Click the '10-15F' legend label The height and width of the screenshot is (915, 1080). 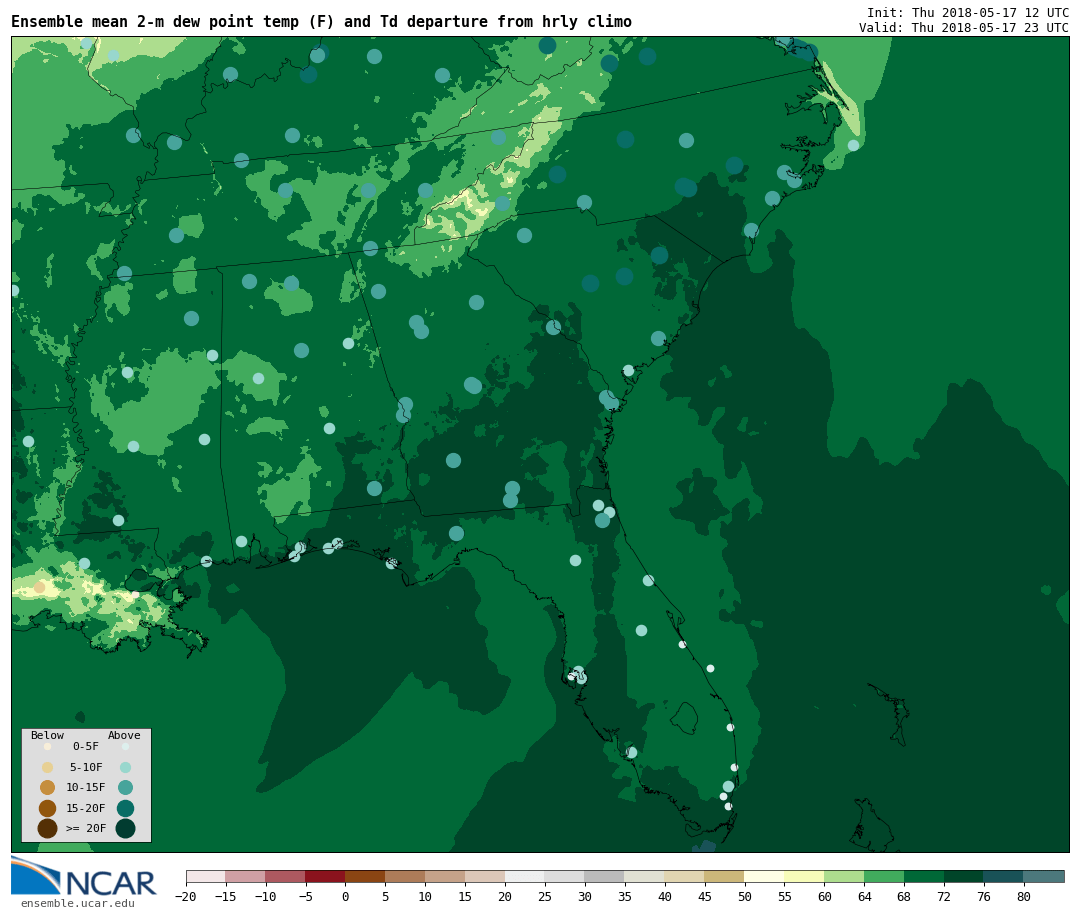(86, 788)
